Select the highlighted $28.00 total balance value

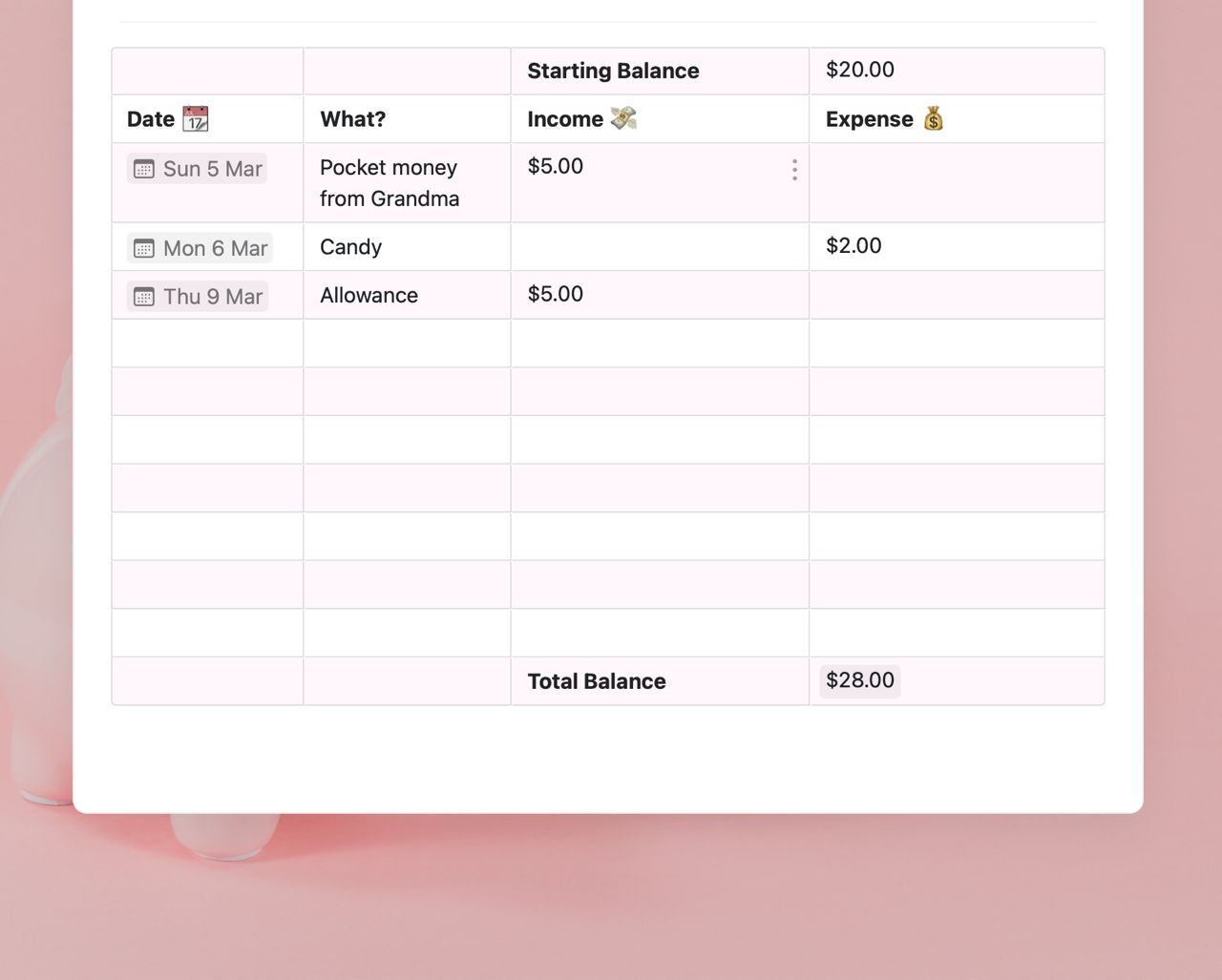click(x=859, y=680)
